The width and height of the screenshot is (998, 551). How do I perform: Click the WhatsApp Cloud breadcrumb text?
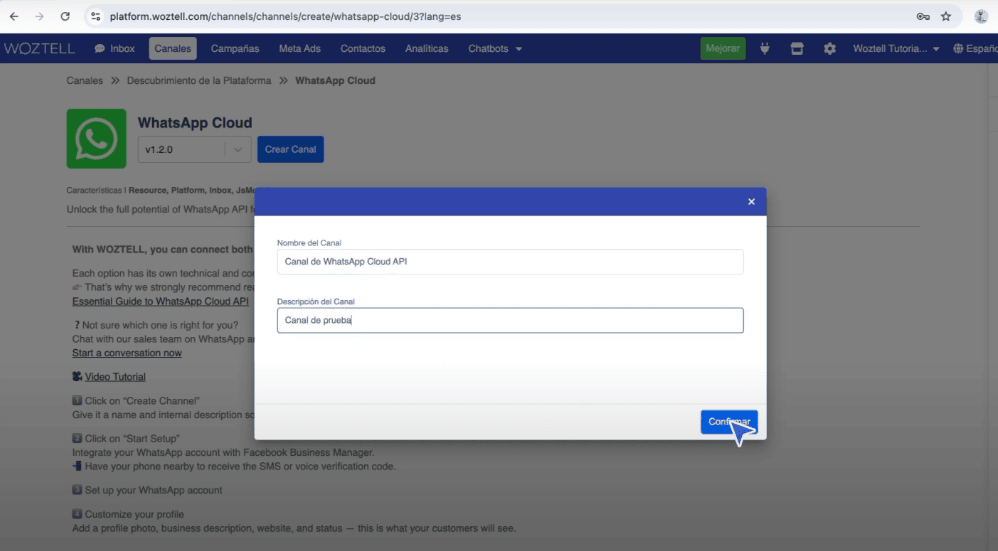click(335, 81)
